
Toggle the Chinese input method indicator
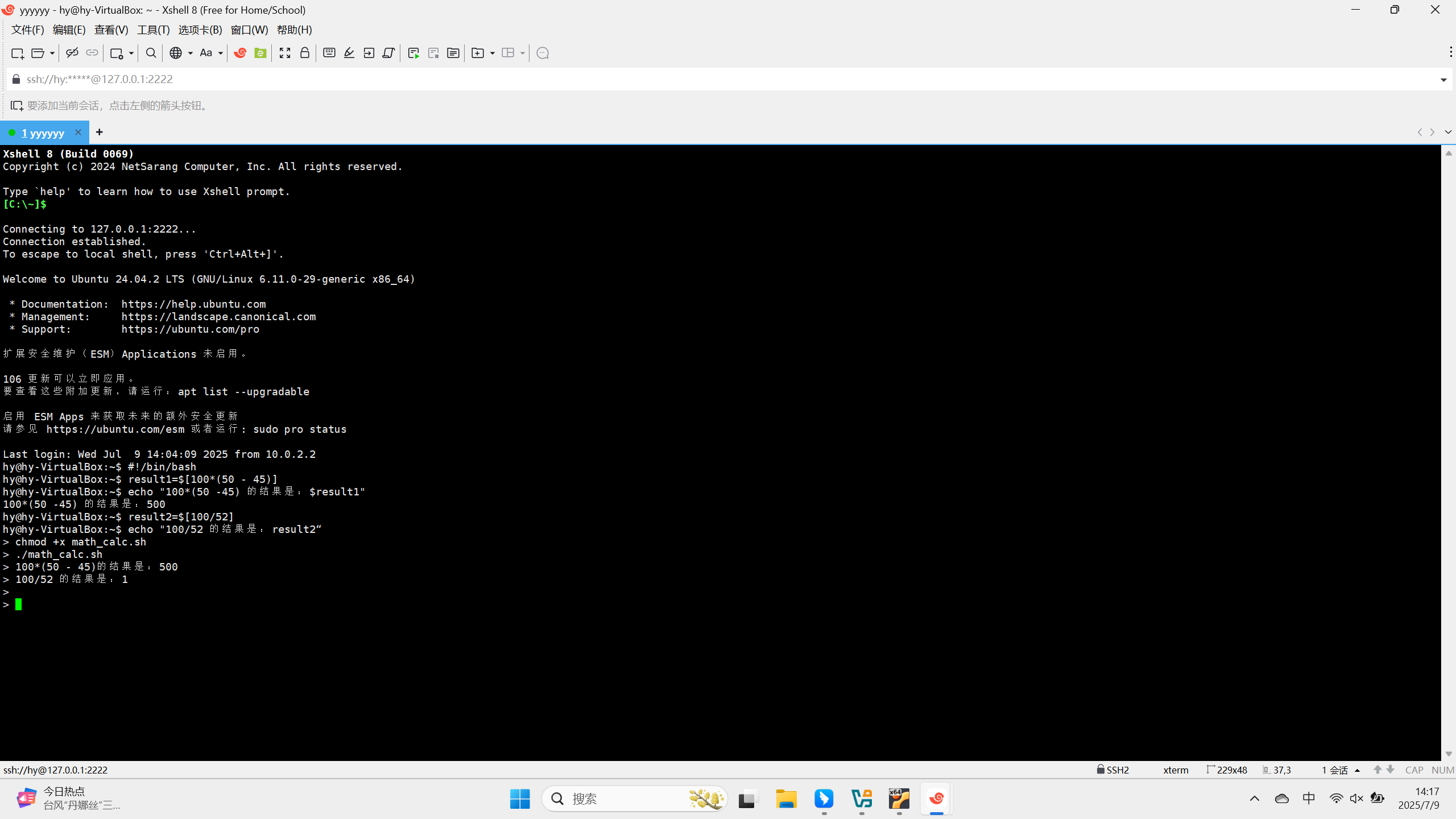pos(1309,799)
